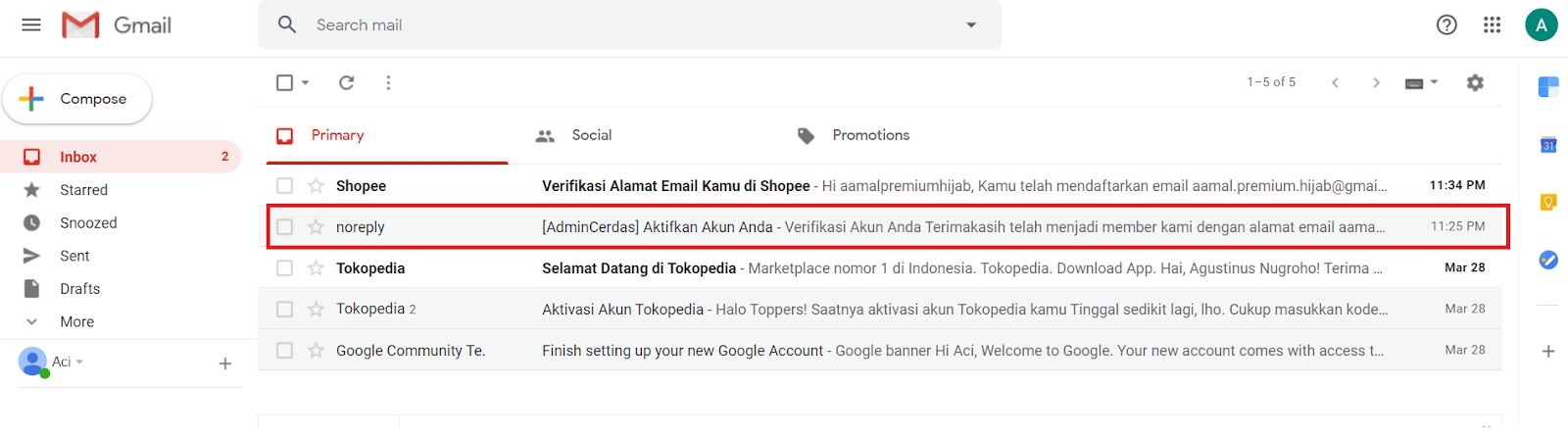Click the 1–5 of 5 counter
Image resolution: width=1568 pixels, height=434 pixels.
(1271, 82)
